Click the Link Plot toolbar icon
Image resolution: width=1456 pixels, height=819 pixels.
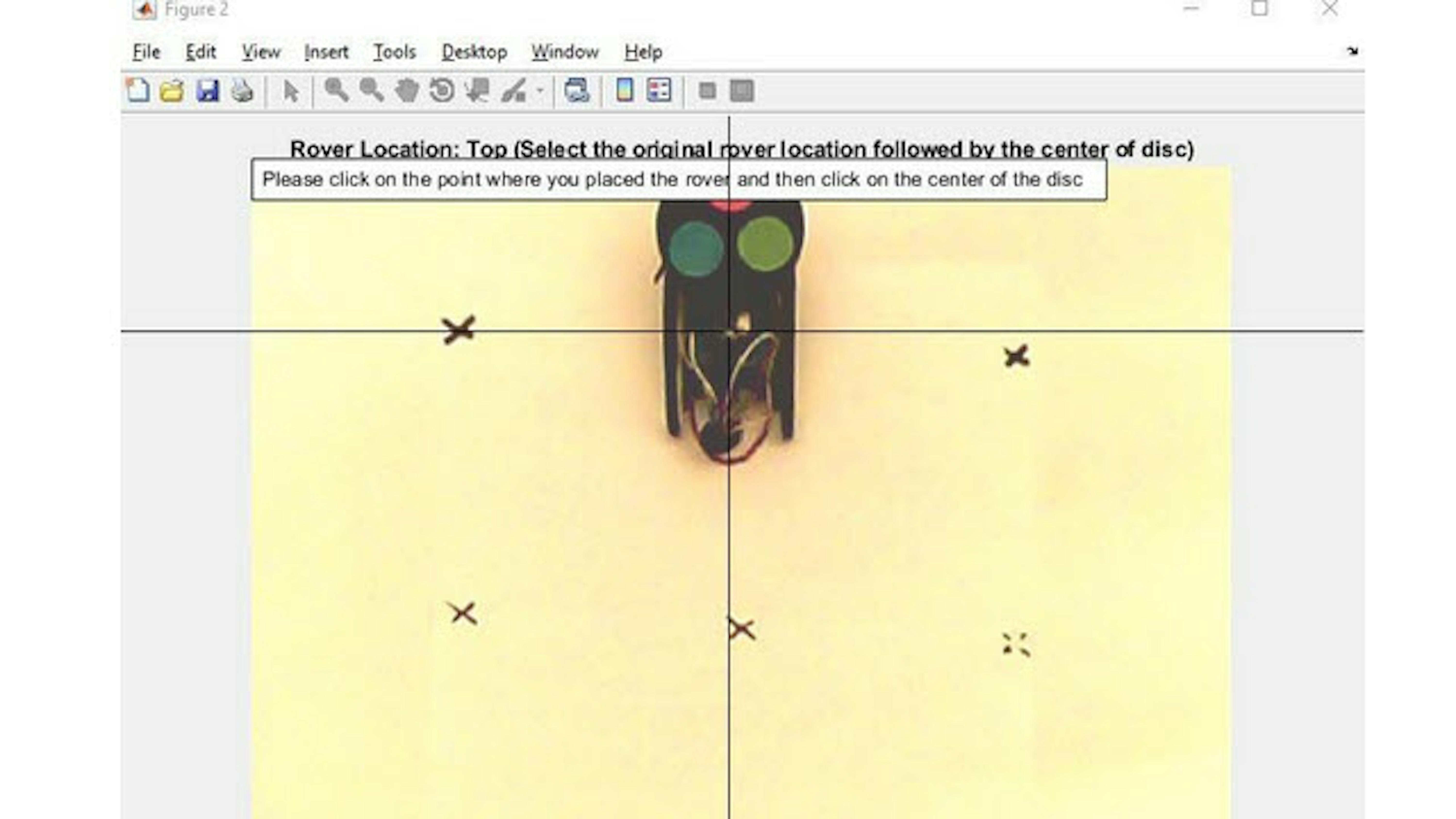pos(577,91)
